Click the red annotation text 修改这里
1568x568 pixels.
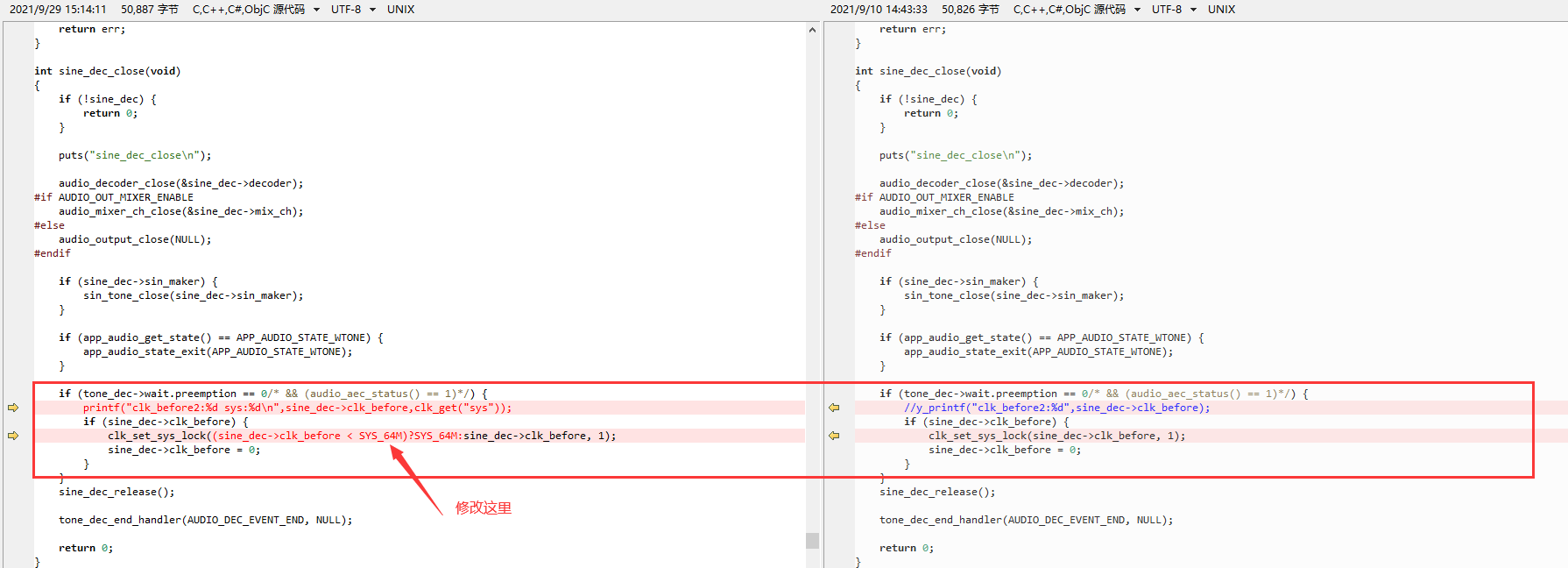(x=484, y=508)
